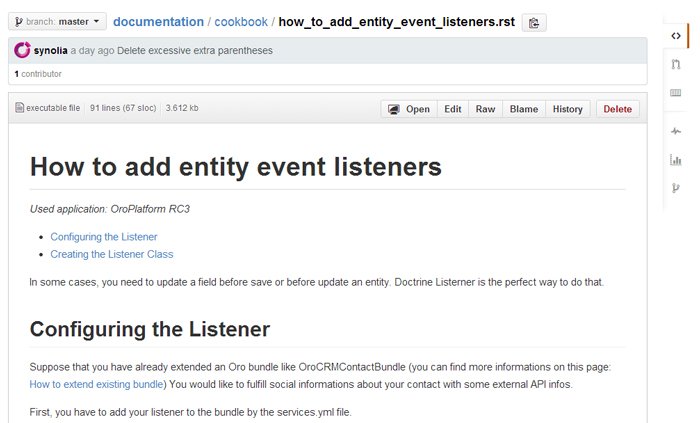Open the Wiki sidebar icon
The width and height of the screenshot is (700, 423).
click(676, 93)
